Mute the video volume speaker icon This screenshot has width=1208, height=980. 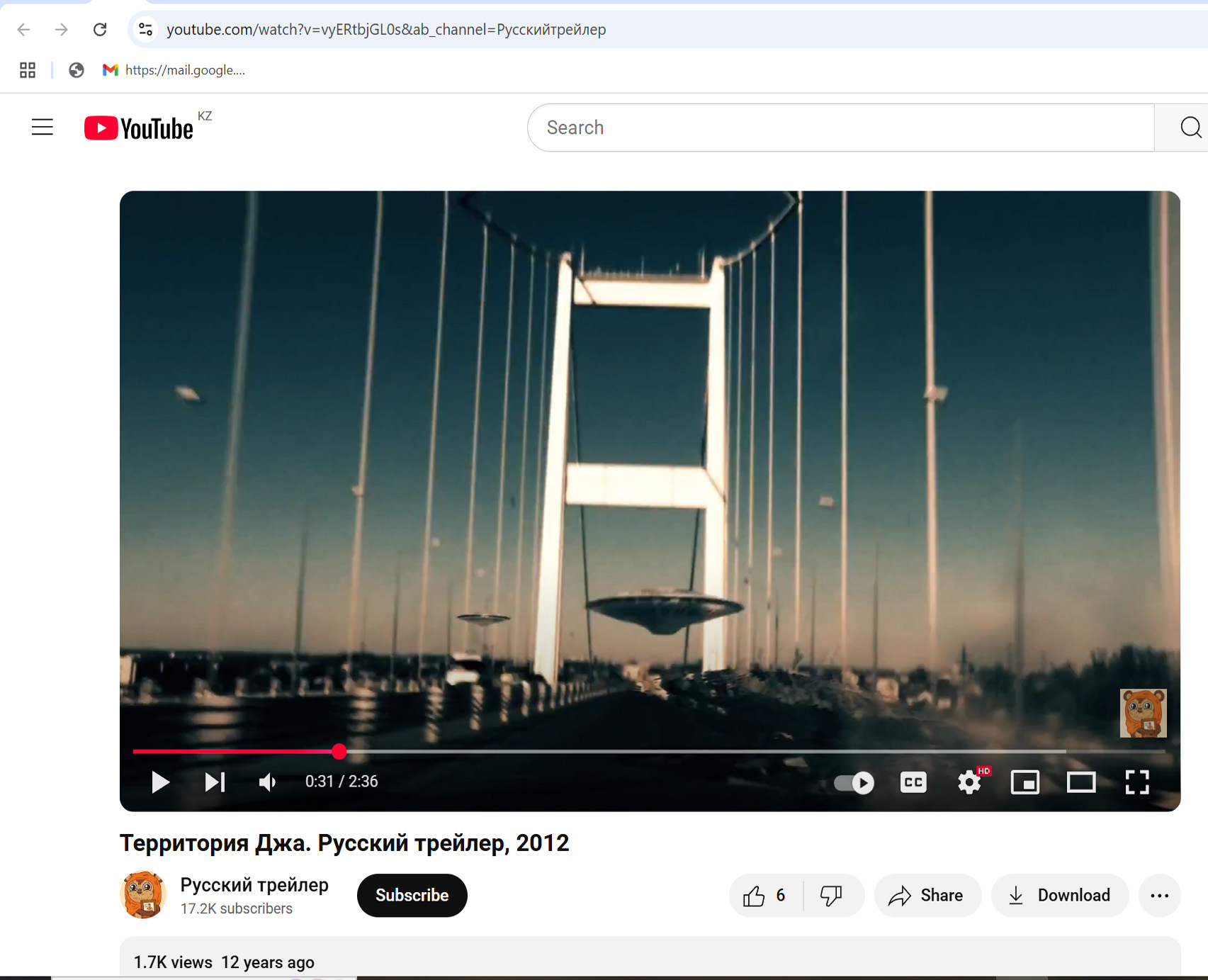267,782
